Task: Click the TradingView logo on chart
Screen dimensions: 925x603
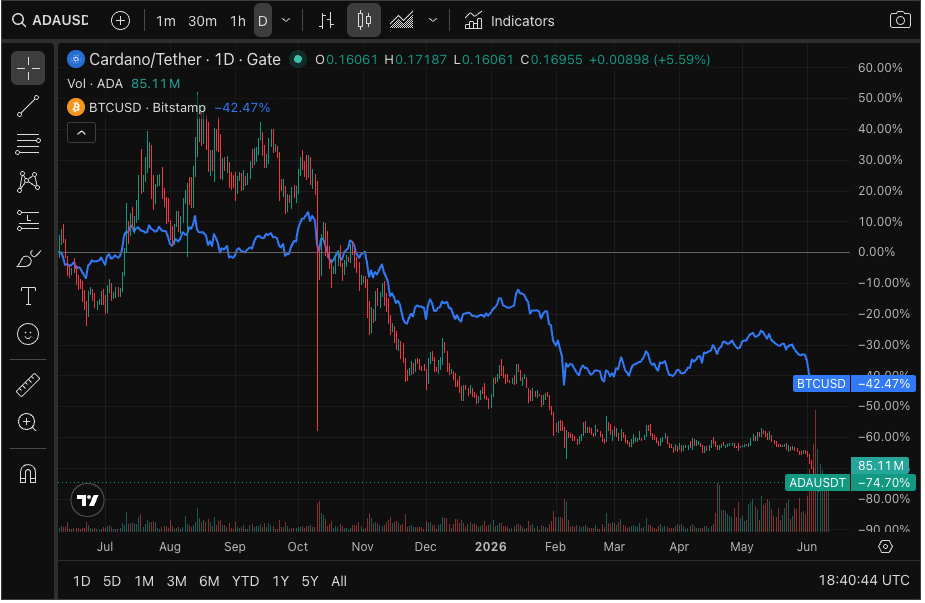Action: [x=87, y=500]
